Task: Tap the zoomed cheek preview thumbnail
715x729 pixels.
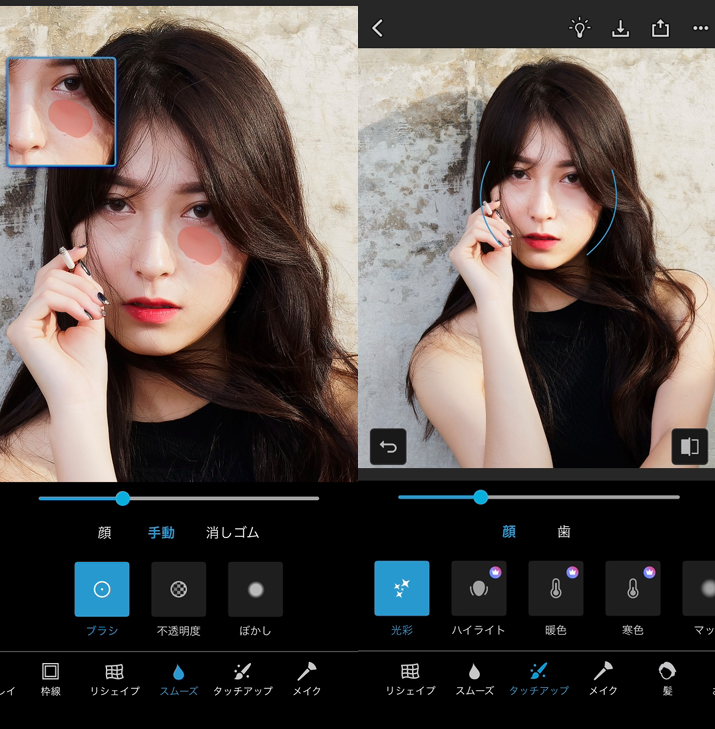Action: 61,112
